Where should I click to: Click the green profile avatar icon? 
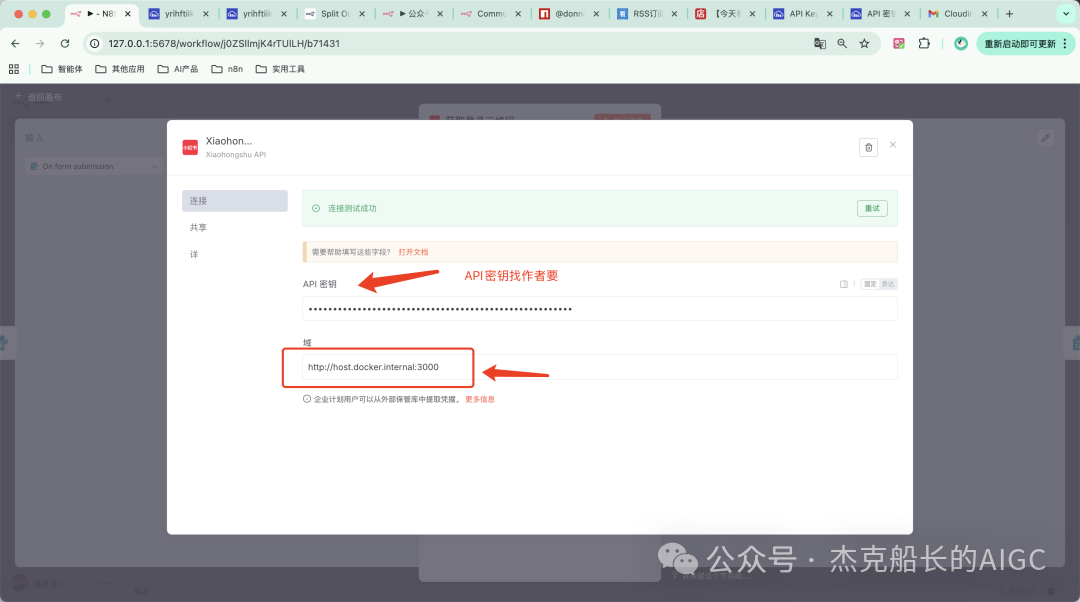pyautogui.click(x=961, y=43)
